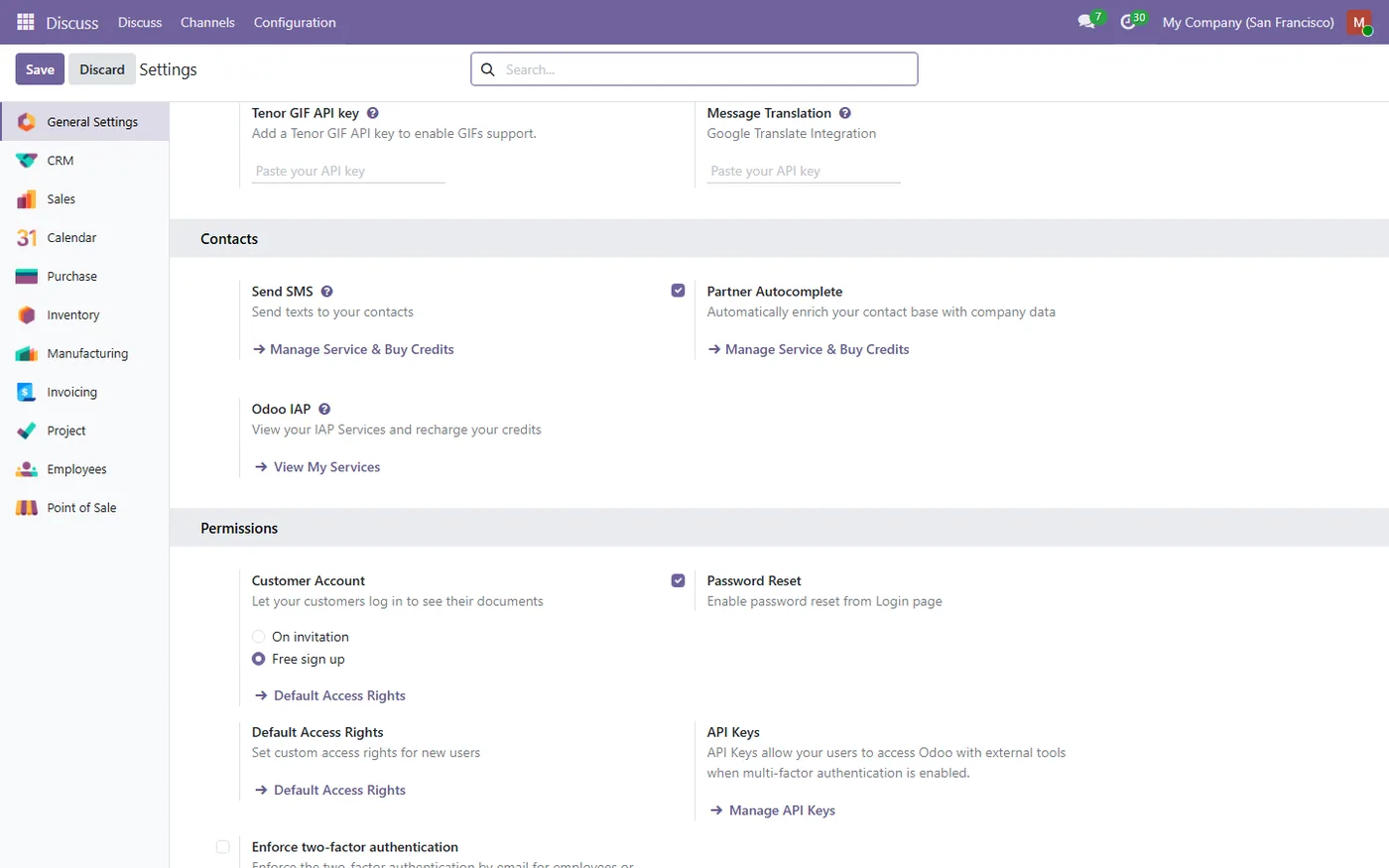Select the On invitation radio option
The image size is (1389, 868).
(x=258, y=637)
